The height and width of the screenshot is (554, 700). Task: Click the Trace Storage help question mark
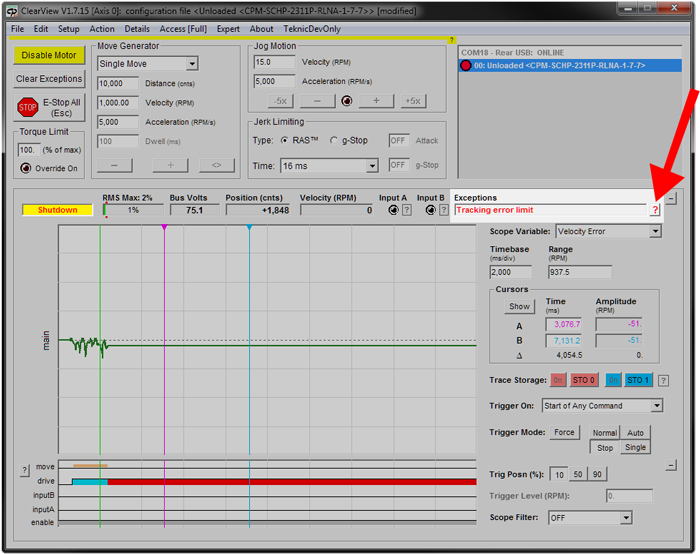click(663, 380)
